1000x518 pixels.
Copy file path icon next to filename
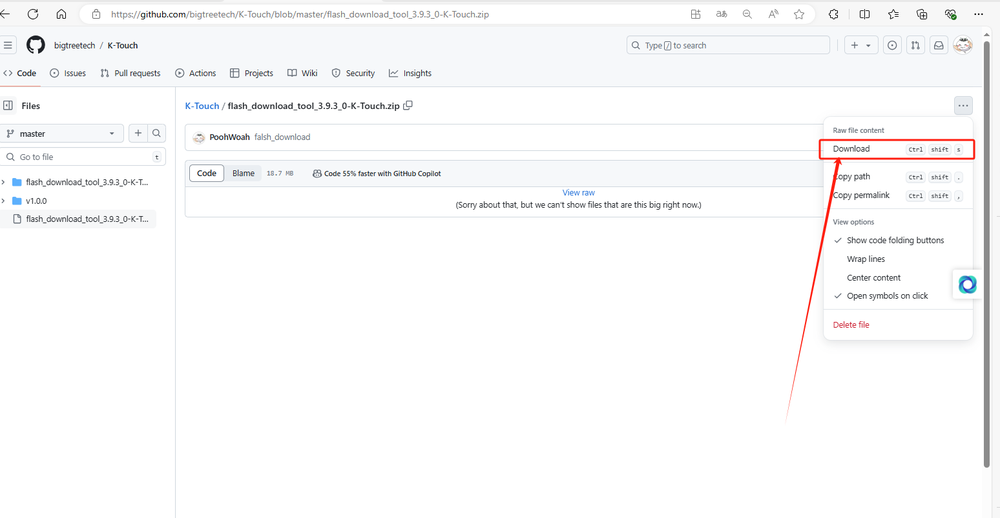tap(408, 105)
